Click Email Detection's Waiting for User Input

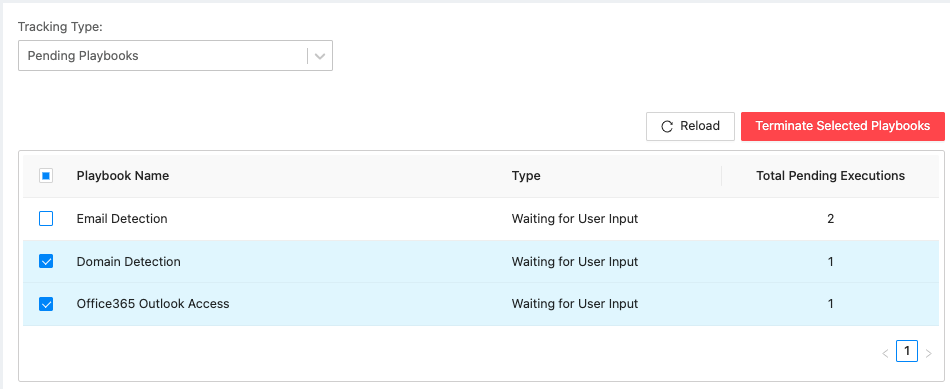tap(575, 219)
